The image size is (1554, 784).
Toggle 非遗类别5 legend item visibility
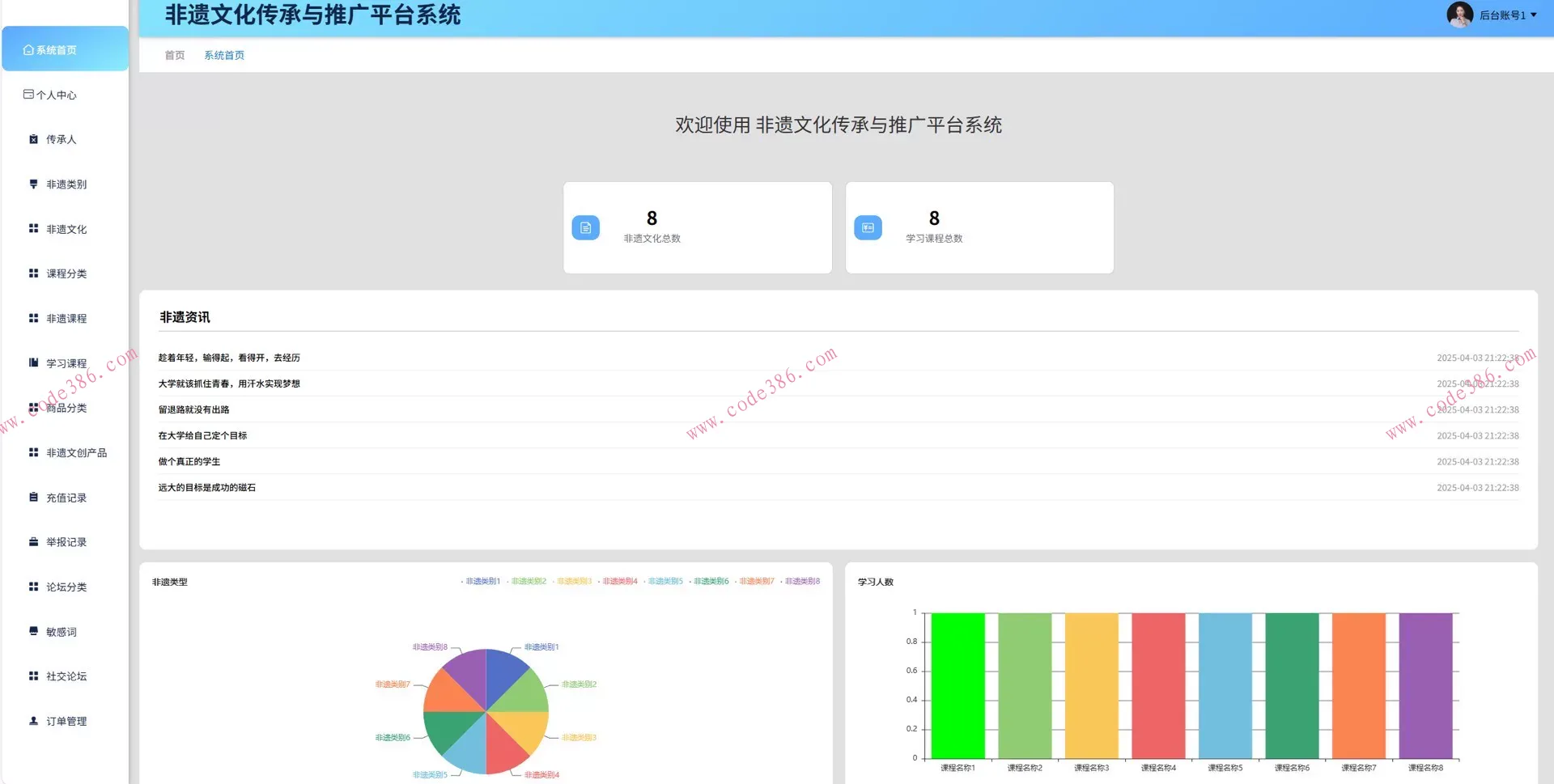(x=665, y=580)
